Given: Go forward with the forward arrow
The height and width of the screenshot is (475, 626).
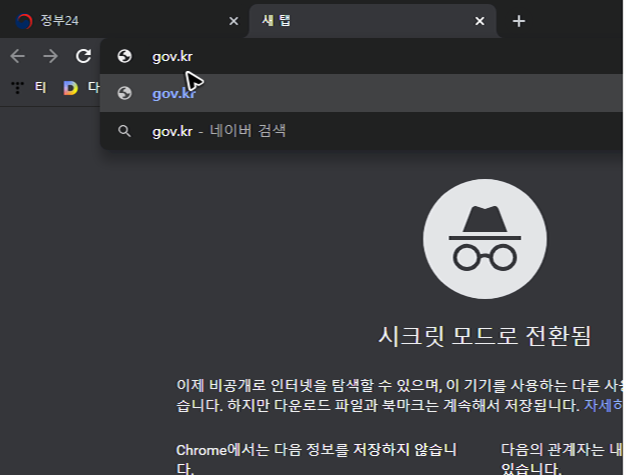Looking at the screenshot, I should click(x=50, y=56).
